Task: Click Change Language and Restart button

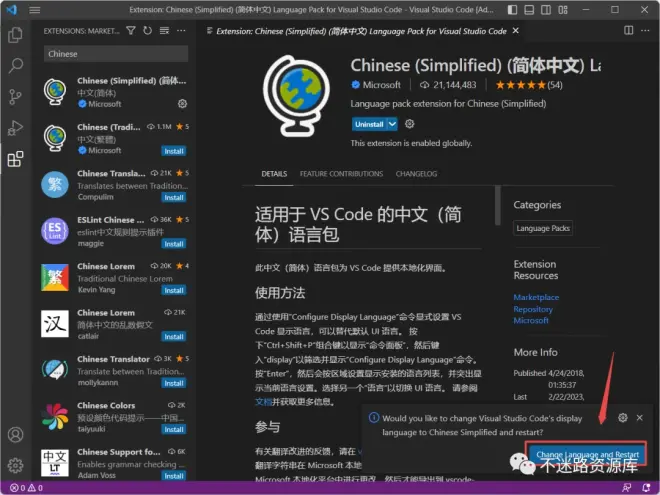Action: (x=588, y=455)
